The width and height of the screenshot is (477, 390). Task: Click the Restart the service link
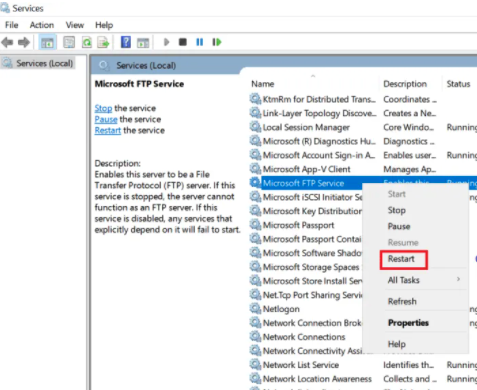108,130
